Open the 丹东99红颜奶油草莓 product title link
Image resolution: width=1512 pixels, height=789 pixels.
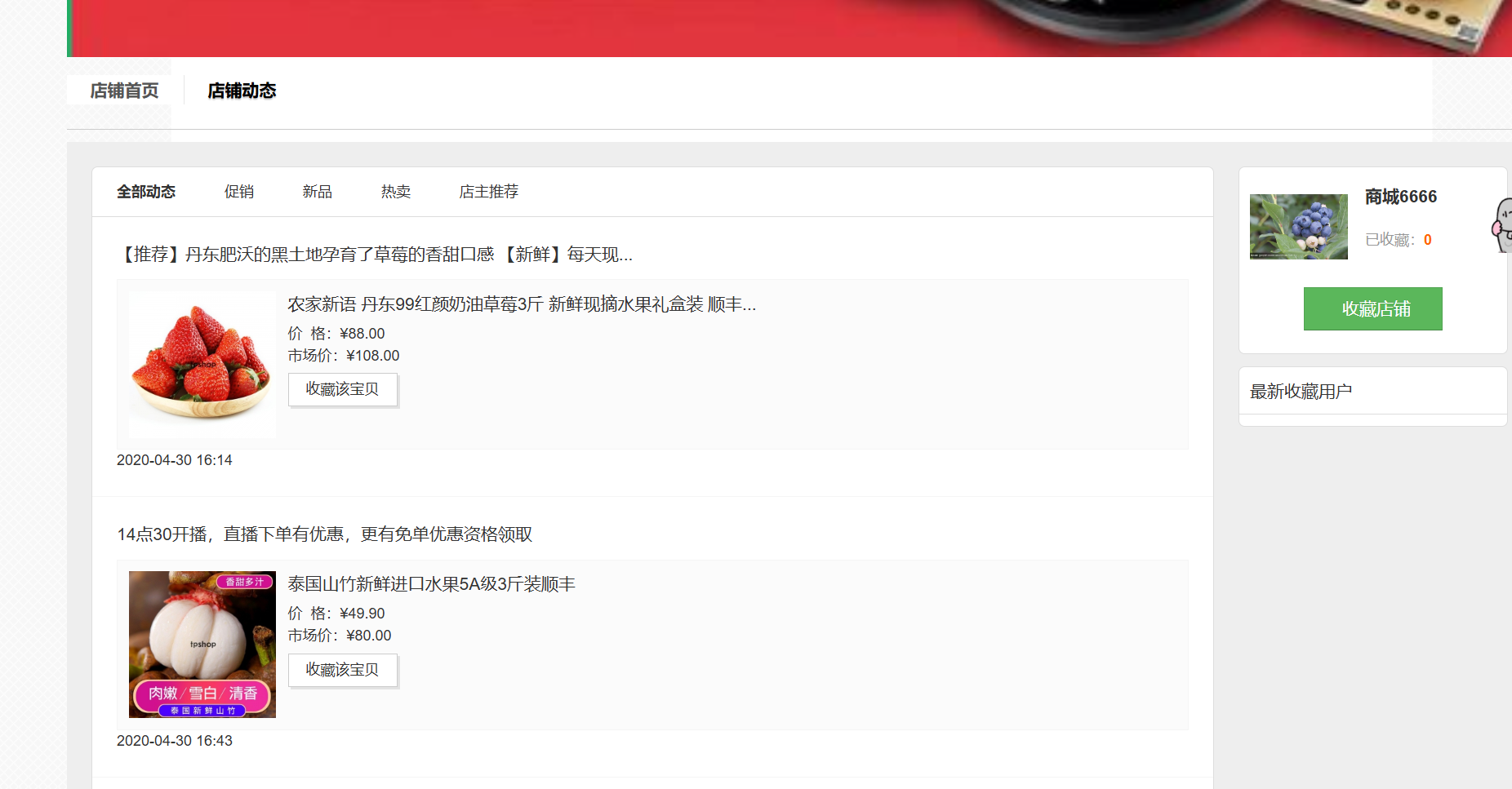(522, 304)
